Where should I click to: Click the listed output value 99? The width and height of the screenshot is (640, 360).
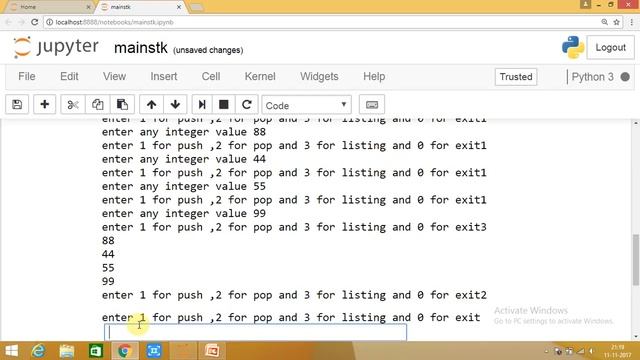(x=108, y=281)
